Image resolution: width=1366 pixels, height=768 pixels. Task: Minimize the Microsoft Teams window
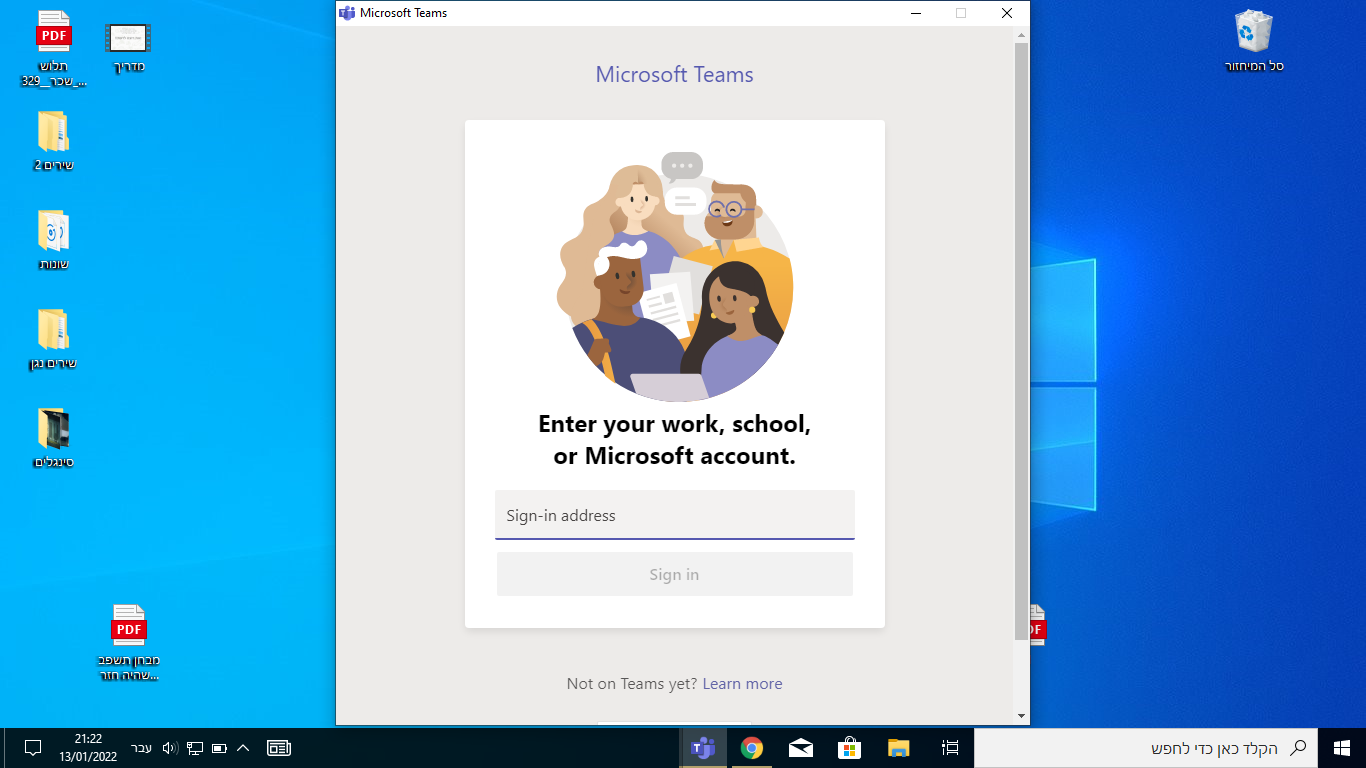915,13
